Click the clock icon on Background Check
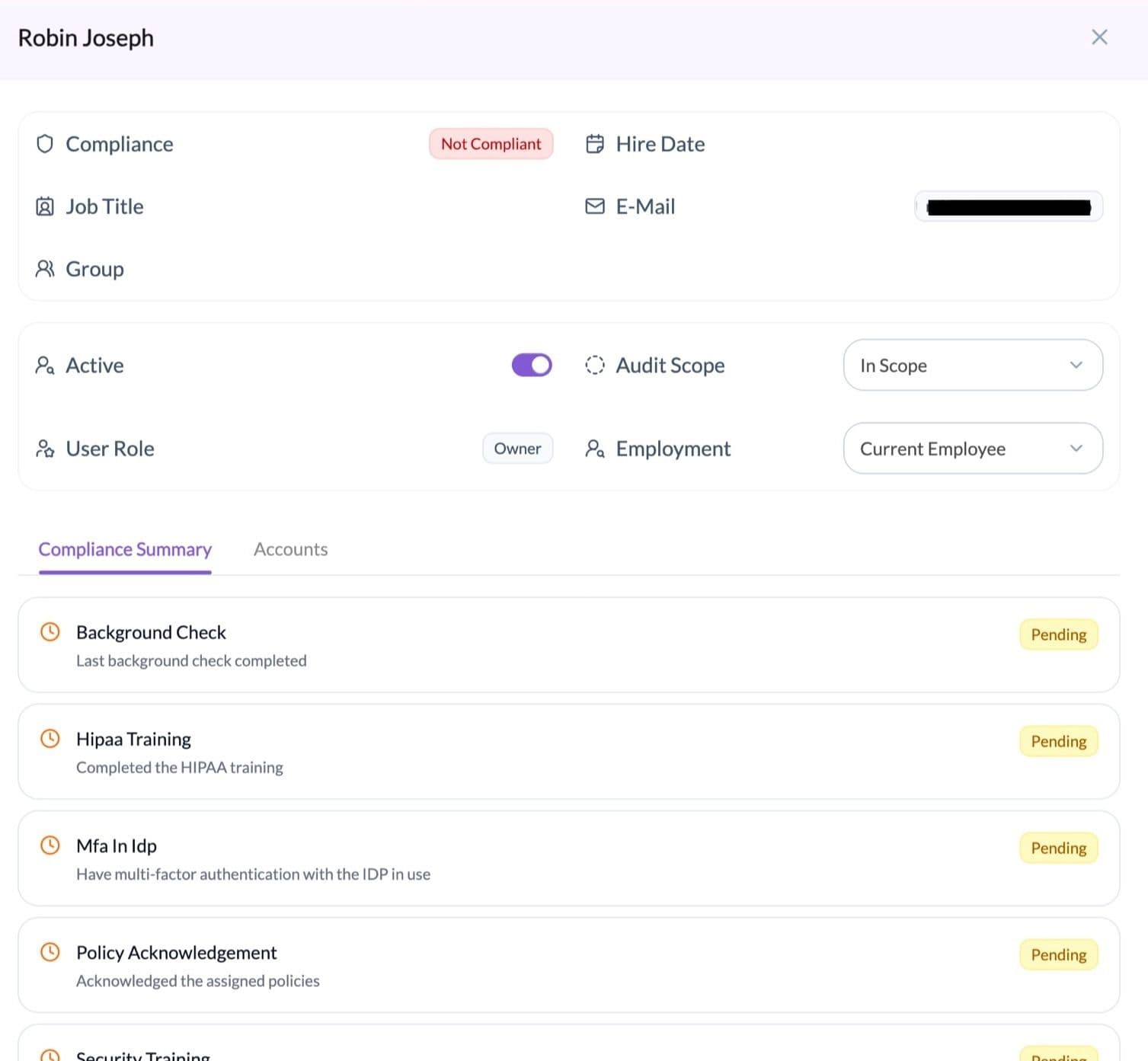This screenshot has width=1148, height=1061. (x=50, y=632)
